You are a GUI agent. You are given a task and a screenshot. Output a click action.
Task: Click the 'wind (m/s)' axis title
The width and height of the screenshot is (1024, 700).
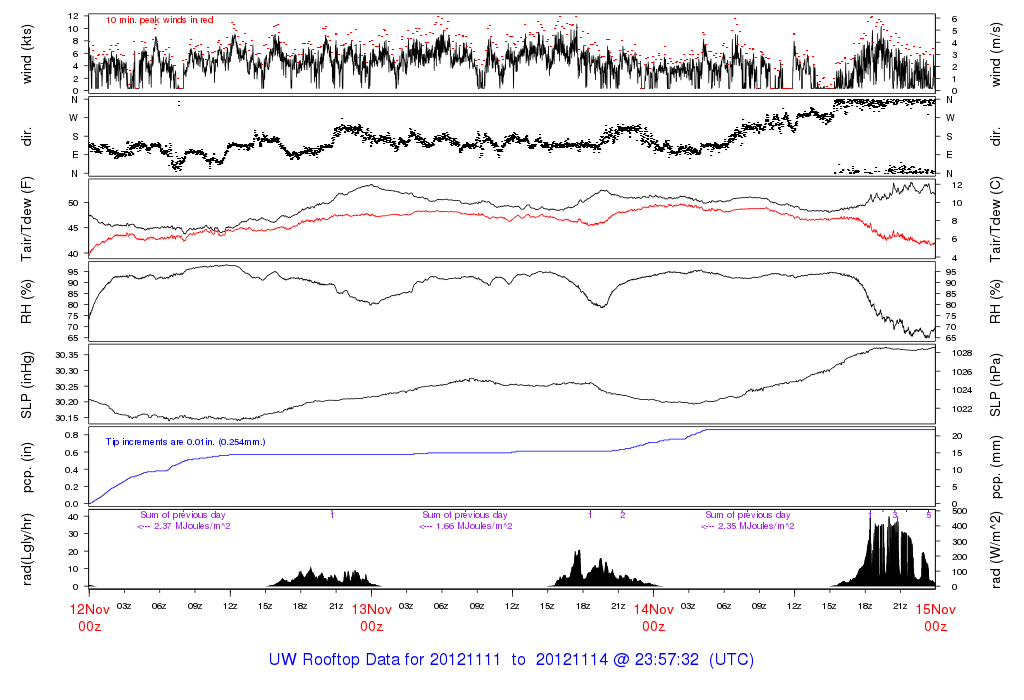(x=997, y=52)
